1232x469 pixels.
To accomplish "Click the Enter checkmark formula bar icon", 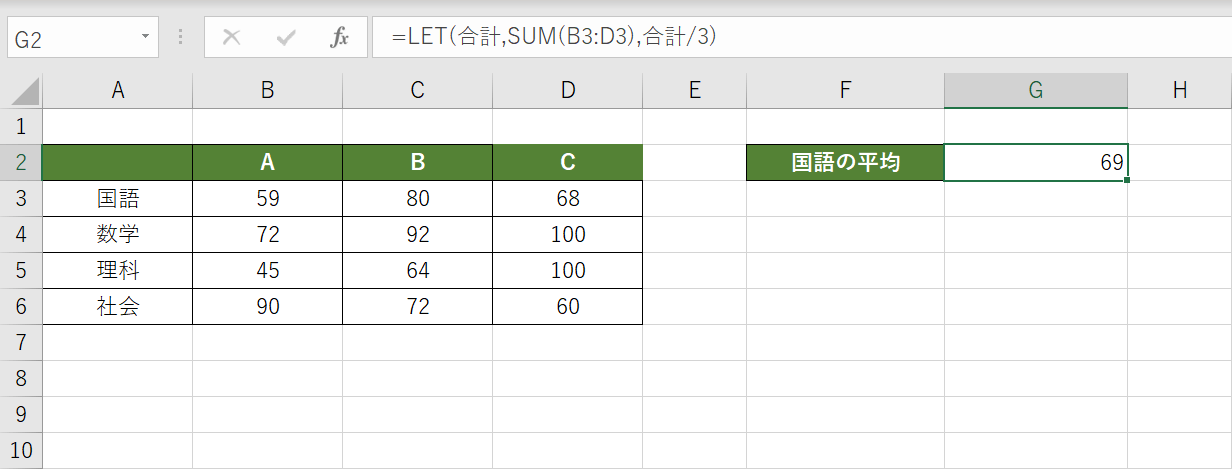I will 286,38.
